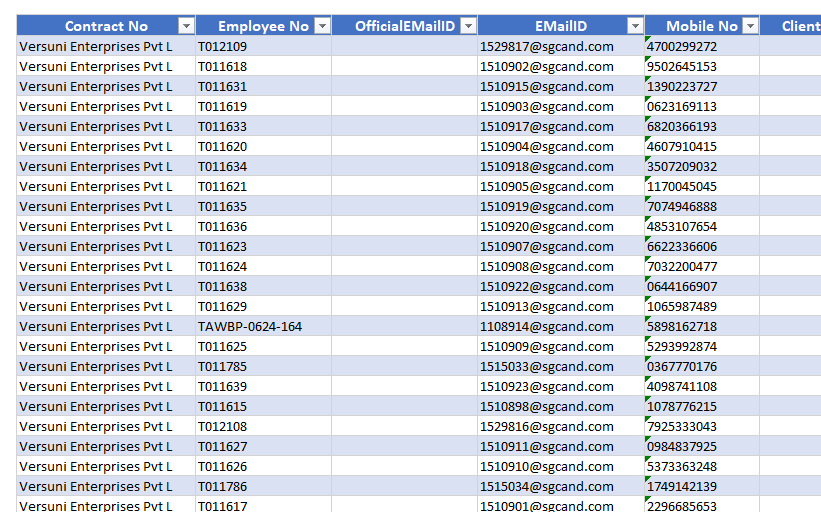Select email cell 1510908@sgcand.com
The image size is (821, 512).
[x=561, y=266]
